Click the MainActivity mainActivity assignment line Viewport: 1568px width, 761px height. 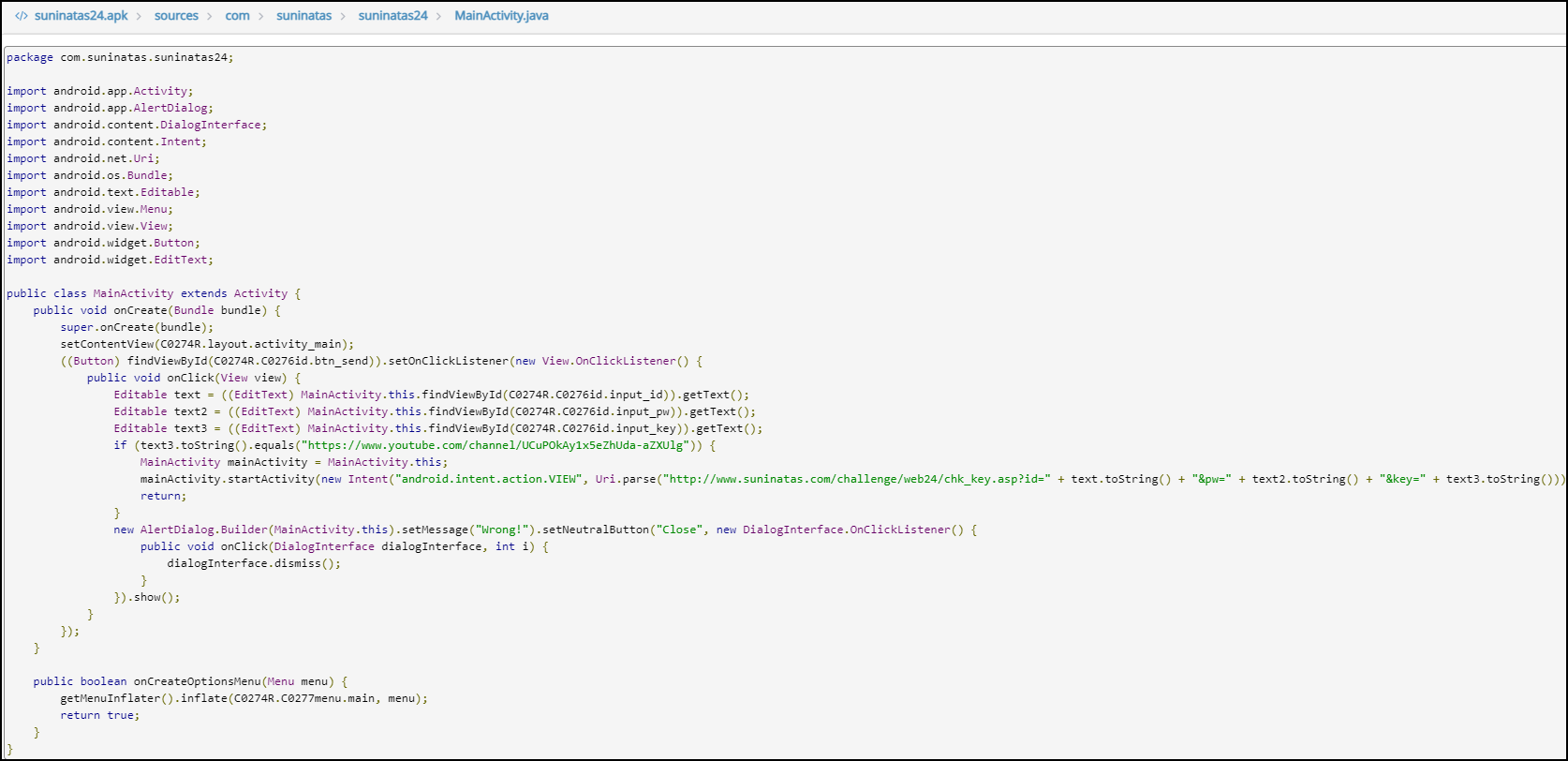pos(294,462)
